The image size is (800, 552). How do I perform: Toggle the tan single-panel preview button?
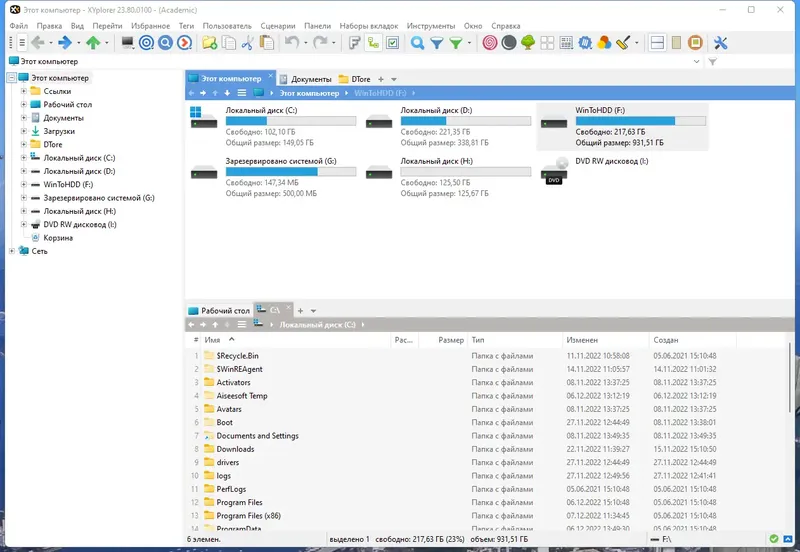pyautogui.click(x=676, y=43)
